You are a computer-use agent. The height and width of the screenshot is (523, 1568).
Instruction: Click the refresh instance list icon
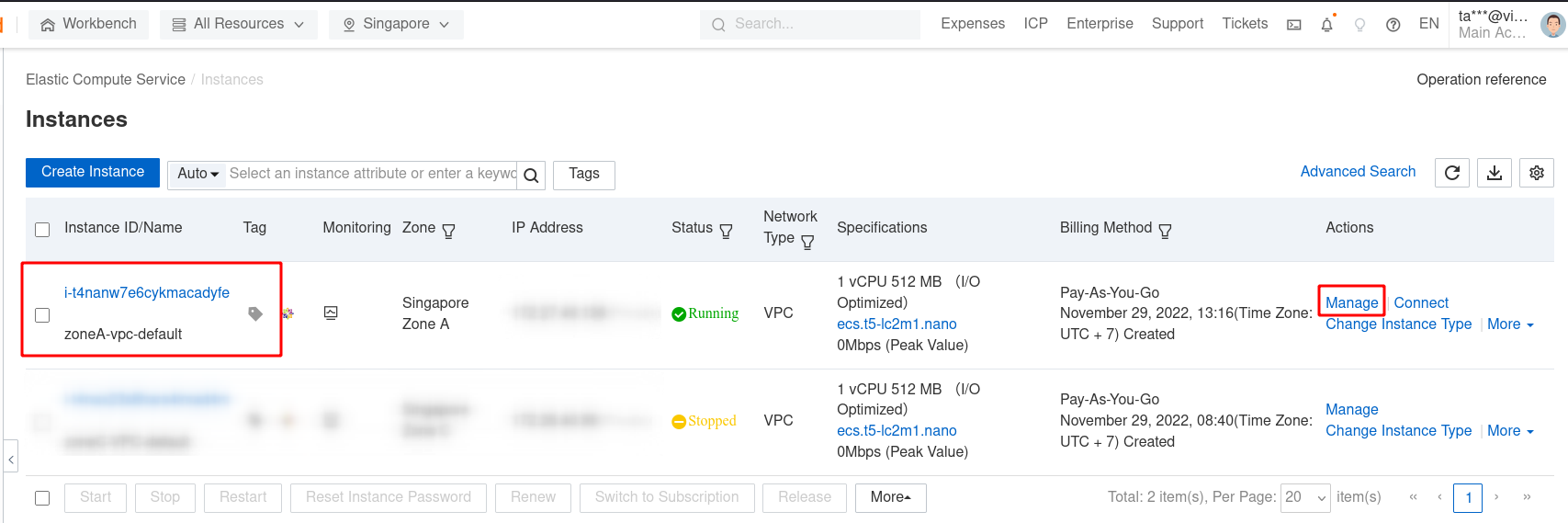[x=1451, y=173]
